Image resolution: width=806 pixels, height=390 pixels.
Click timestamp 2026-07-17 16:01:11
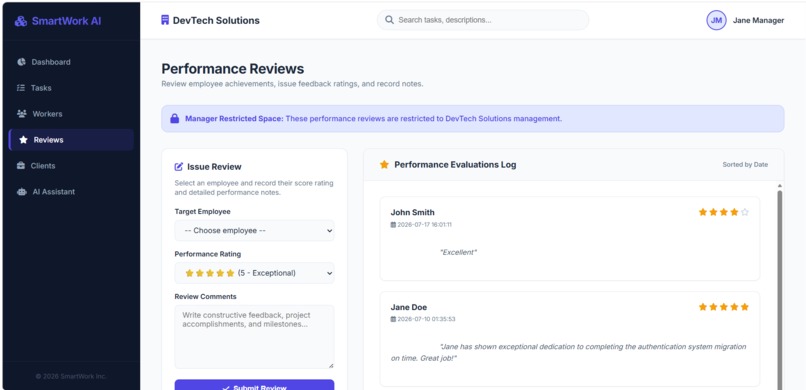pos(425,225)
